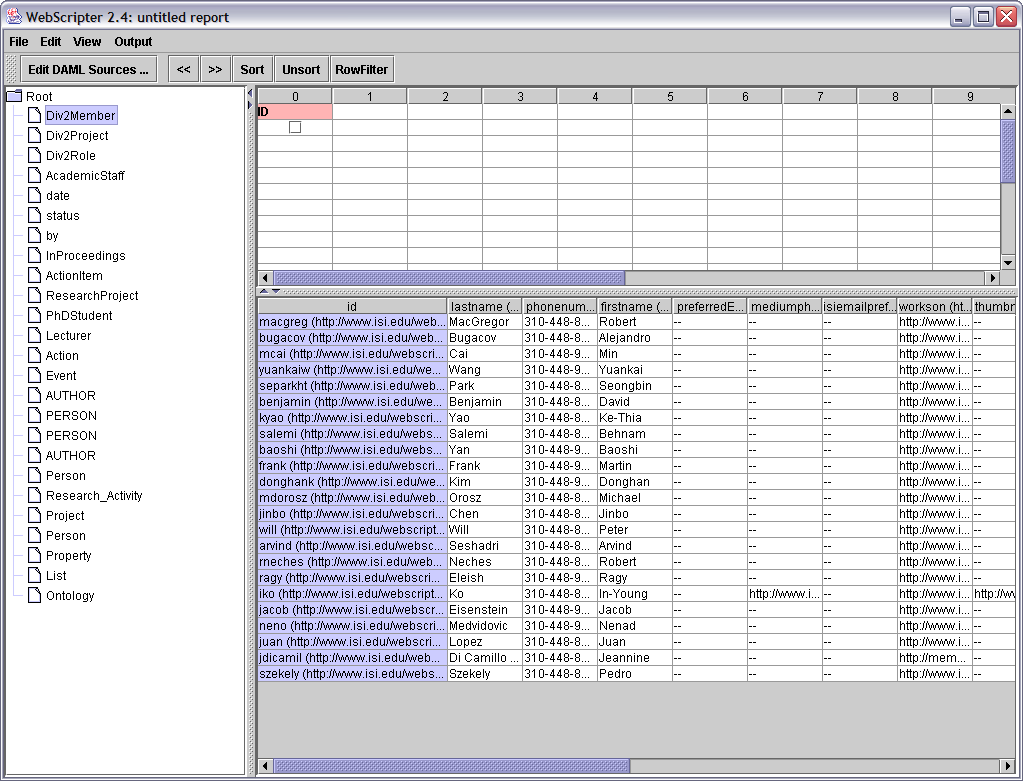Click the AcademicStaff document icon
The image size is (1023, 781).
pos(34,176)
